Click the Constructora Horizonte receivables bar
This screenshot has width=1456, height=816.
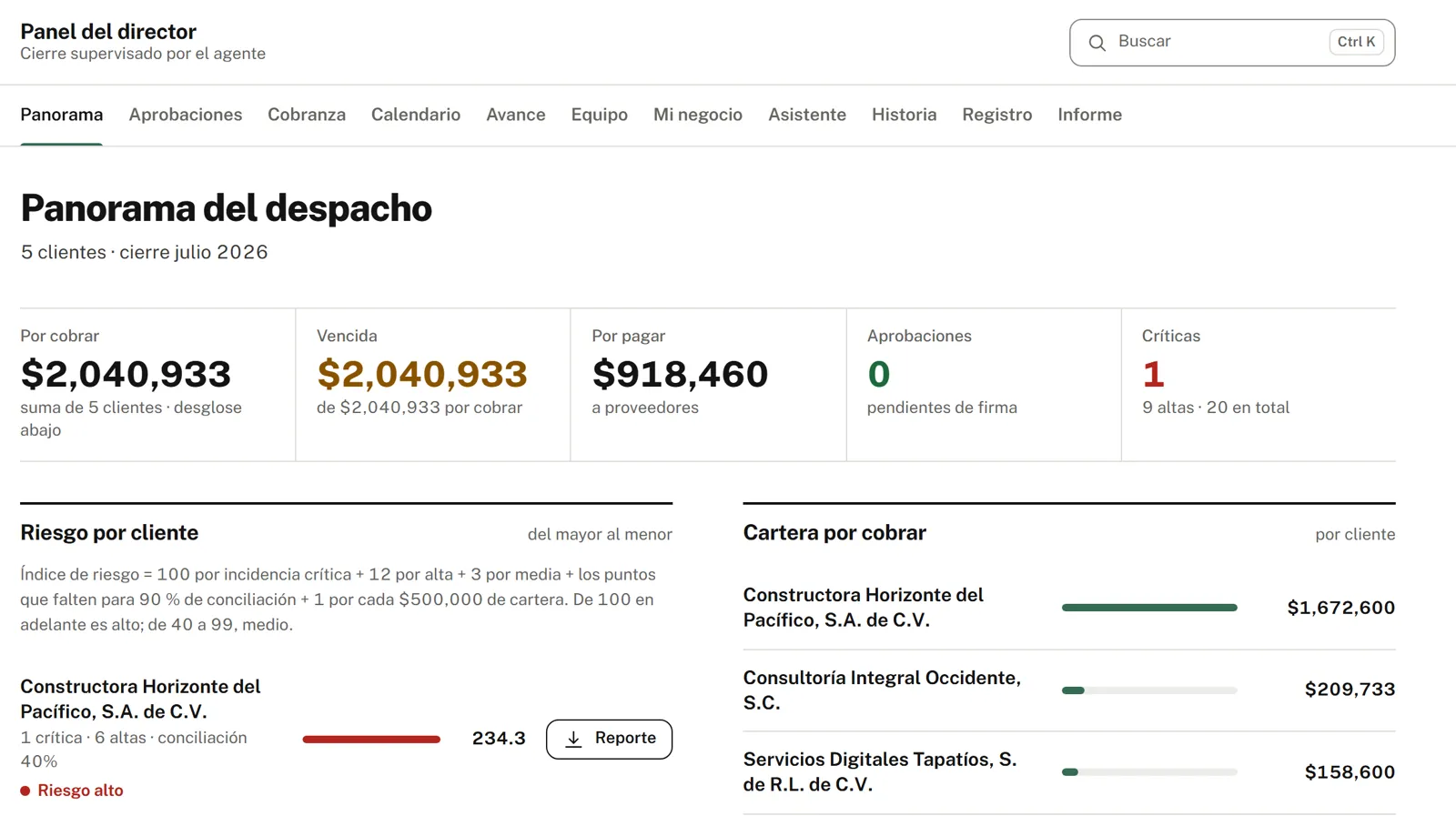click(1149, 608)
